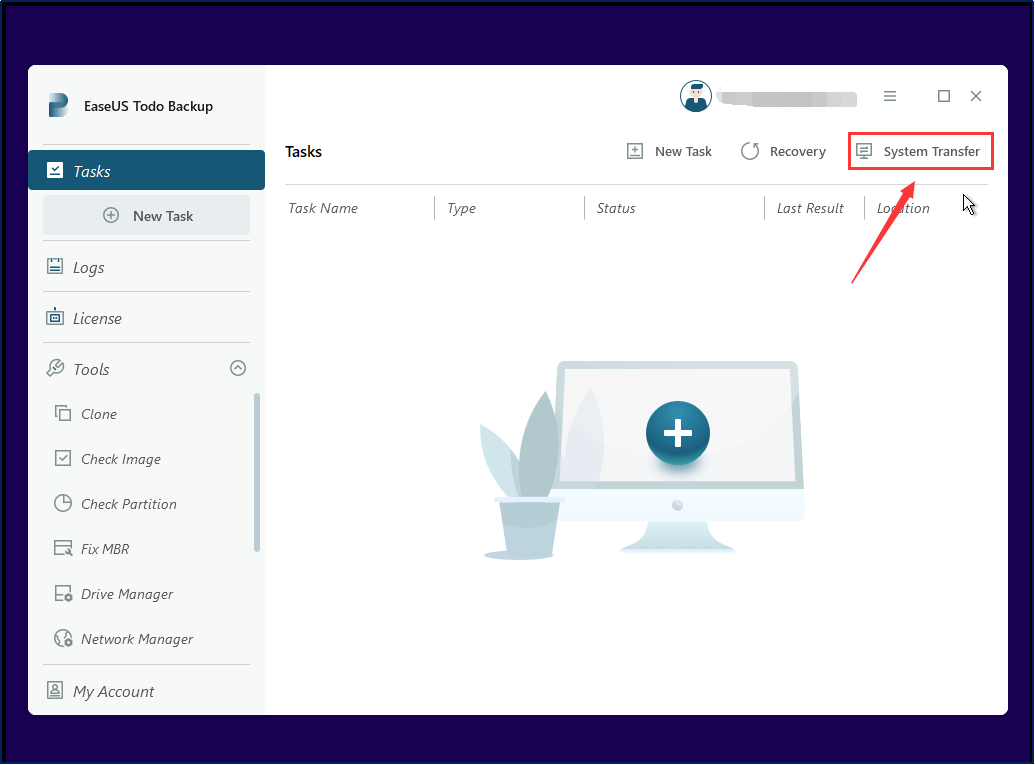The image size is (1035, 765).
Task: Click the Fix MBR icon
Action: coord(63,548)
